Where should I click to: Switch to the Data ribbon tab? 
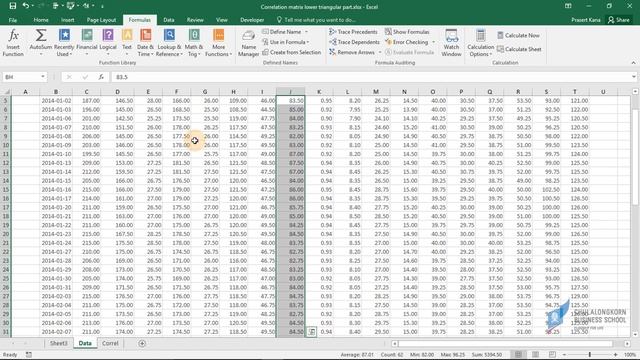click(169, 20)
